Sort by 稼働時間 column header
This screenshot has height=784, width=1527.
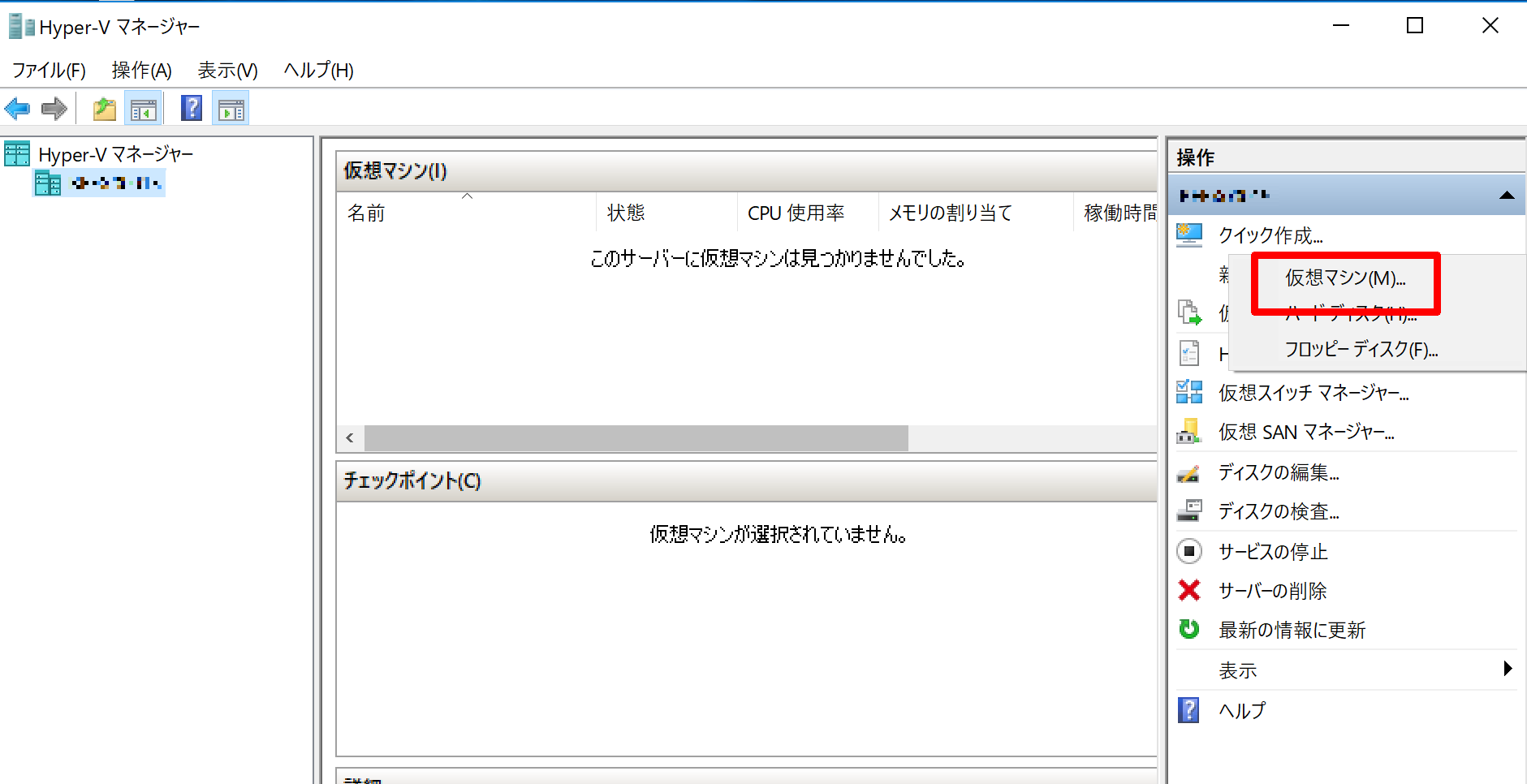click(x=1116, y=213)
